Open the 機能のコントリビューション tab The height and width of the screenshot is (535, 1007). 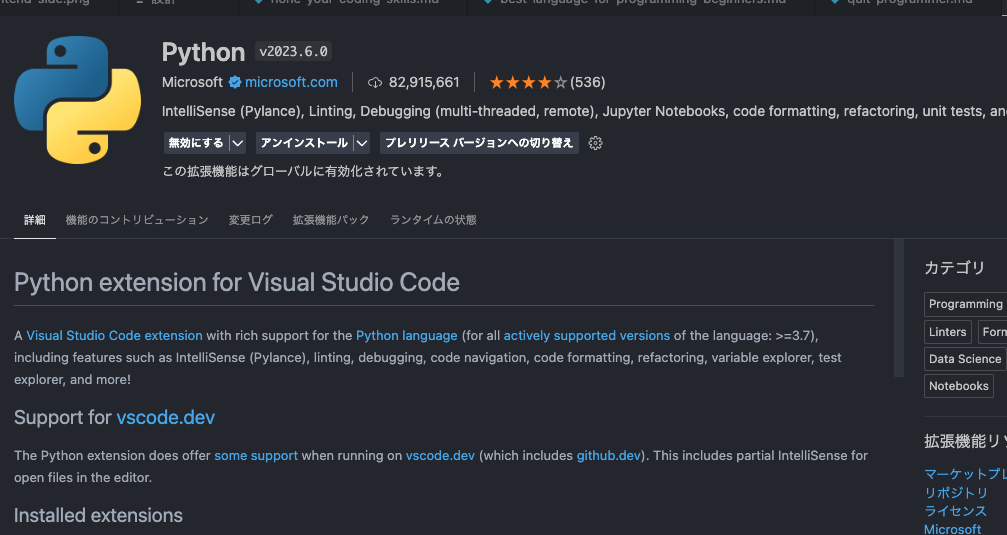pos(137,220)
